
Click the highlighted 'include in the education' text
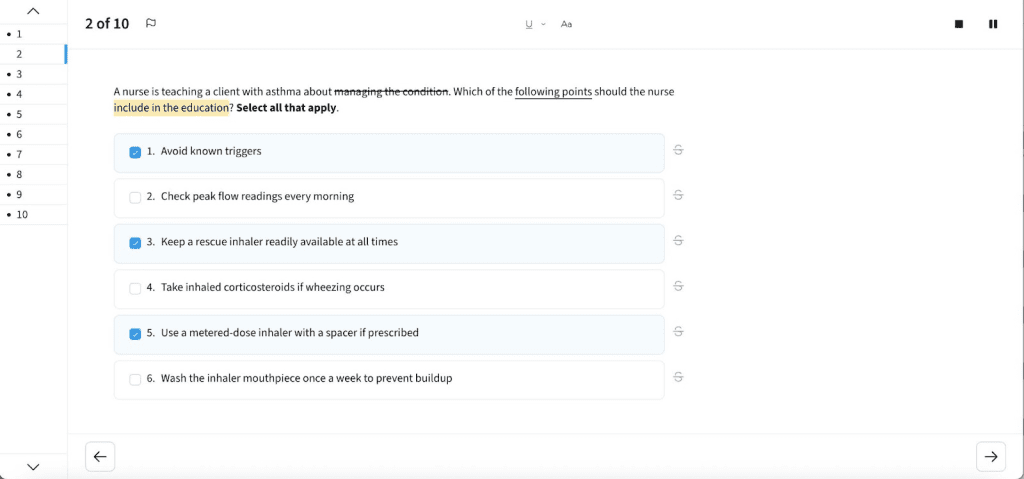[x=171, y=108]
